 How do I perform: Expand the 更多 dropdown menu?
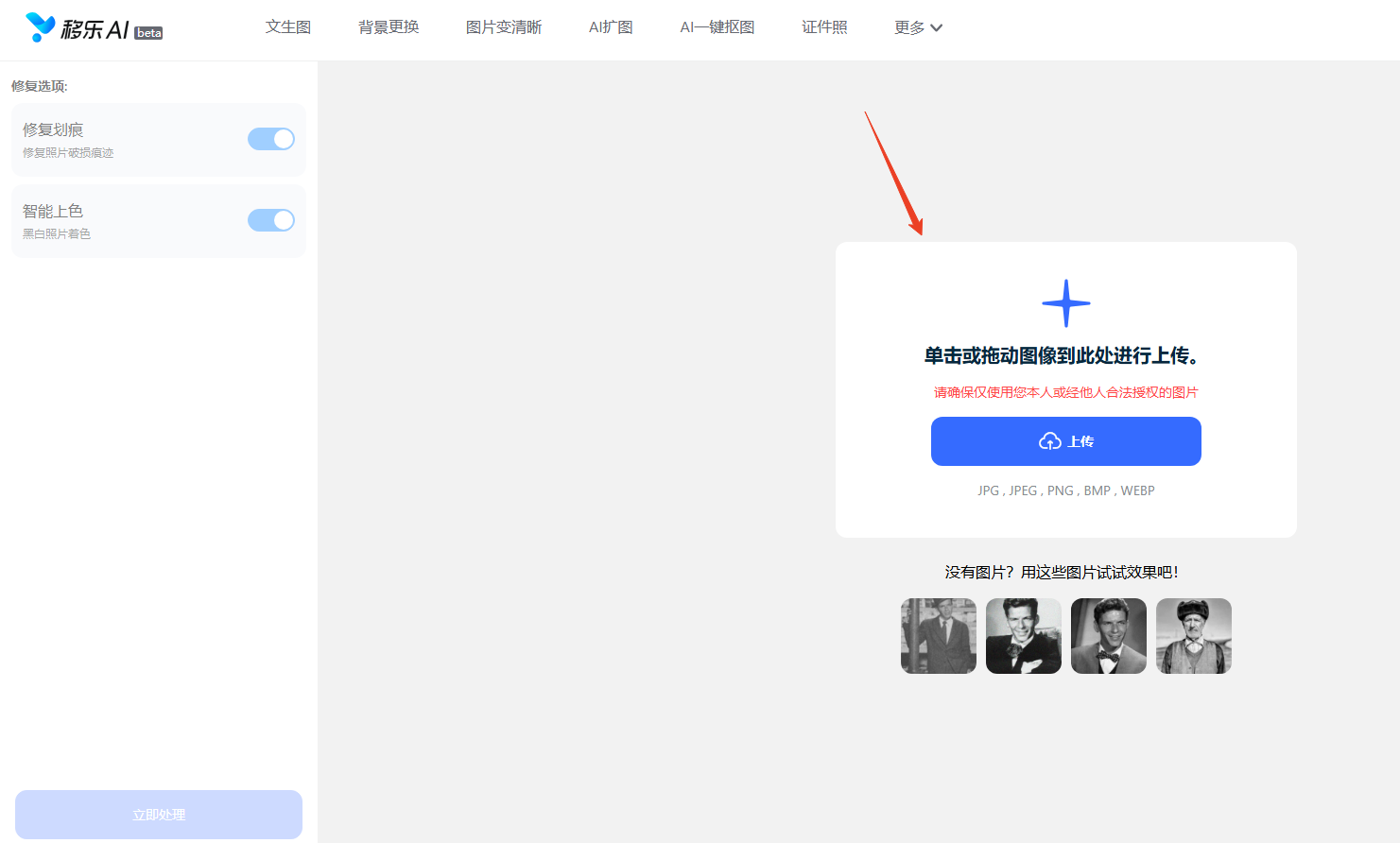pyautogui.click(x=918, y=27)
